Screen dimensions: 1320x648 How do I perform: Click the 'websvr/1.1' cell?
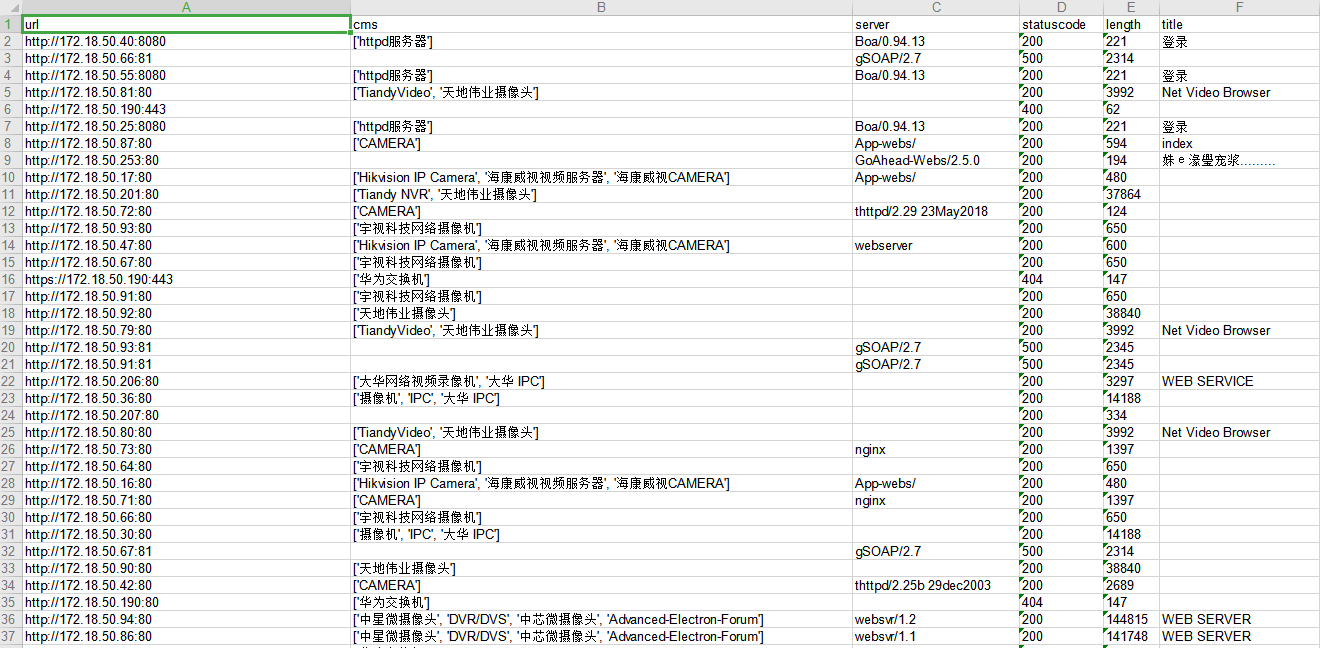pyautogui.click(x=935, y=636)
